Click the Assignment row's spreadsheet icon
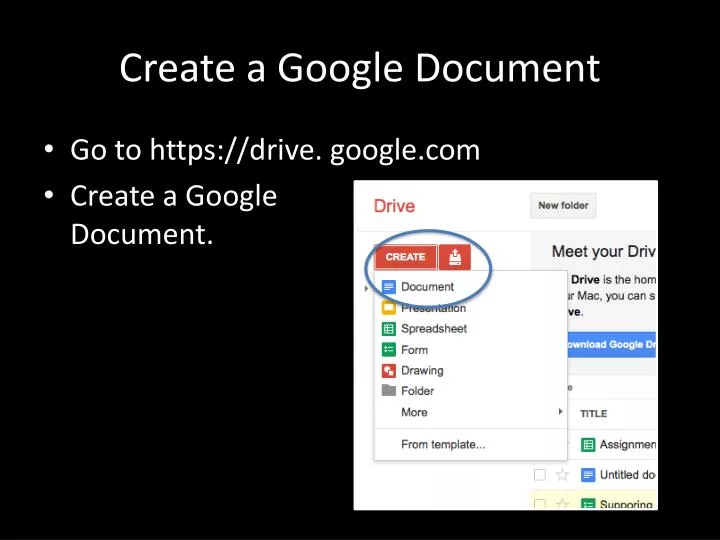The width and height of the screenshot is (720, 540). coord(588,444)
